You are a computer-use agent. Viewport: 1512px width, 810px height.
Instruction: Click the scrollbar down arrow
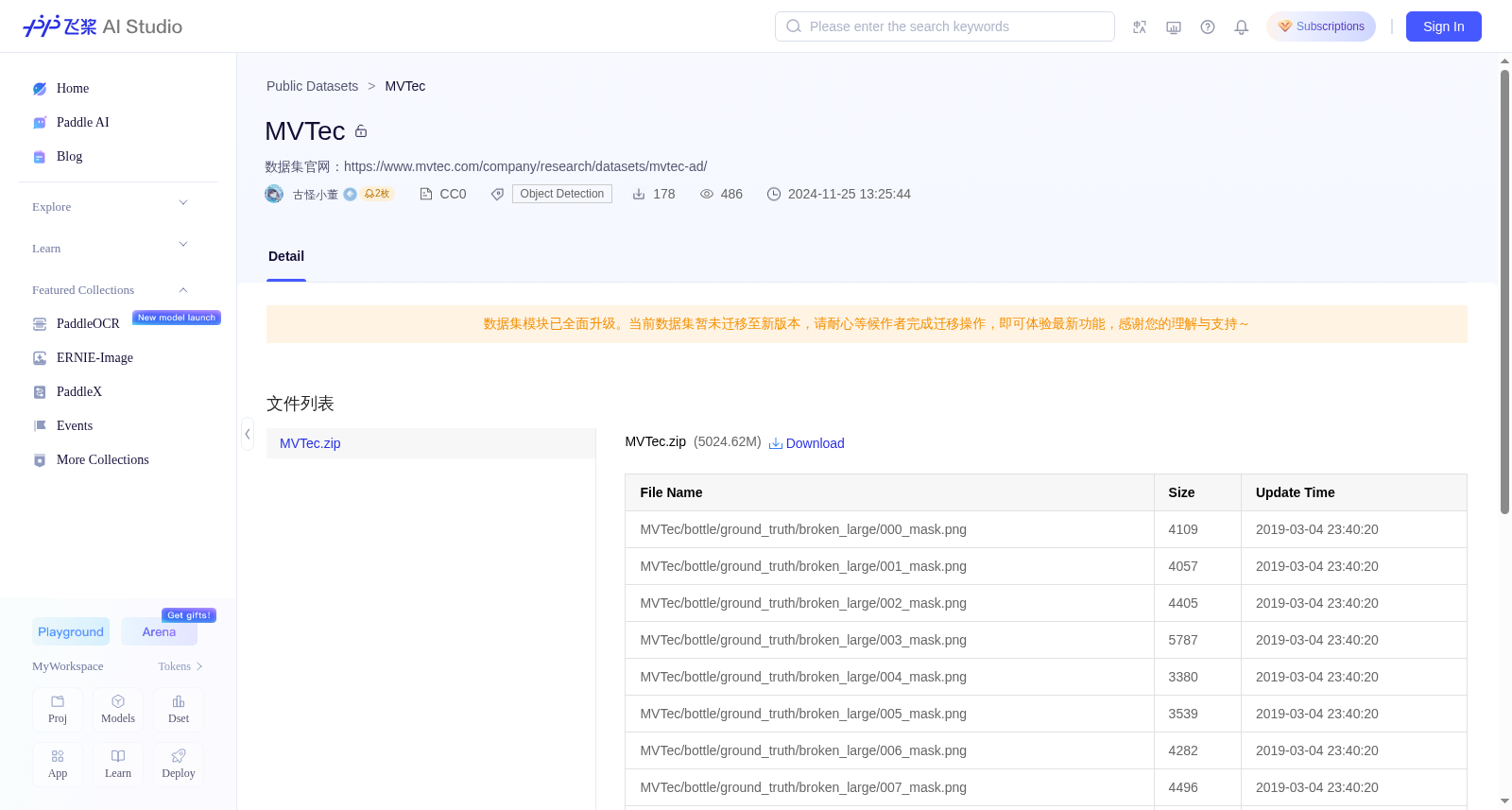click(1504, 801)
